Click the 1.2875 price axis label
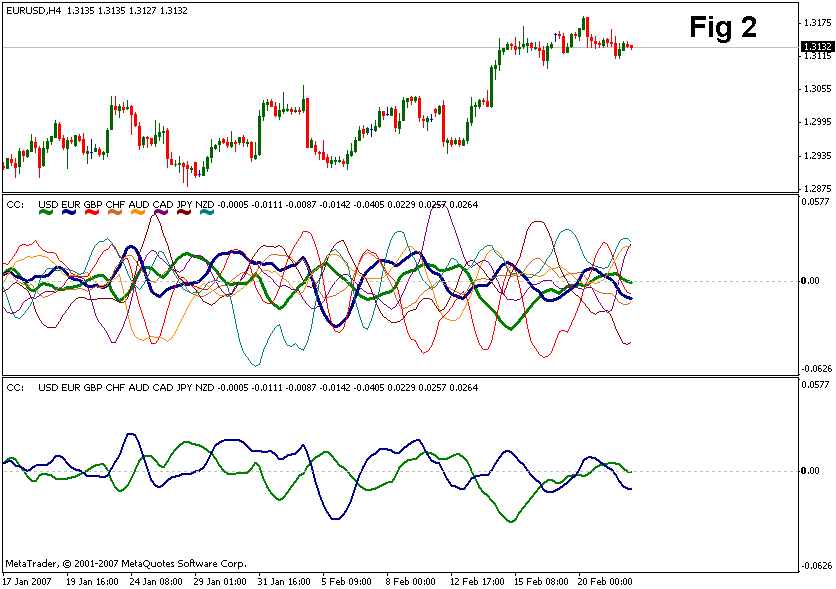The width and height of the screenshot is (836, 589). tap(817, 189)
